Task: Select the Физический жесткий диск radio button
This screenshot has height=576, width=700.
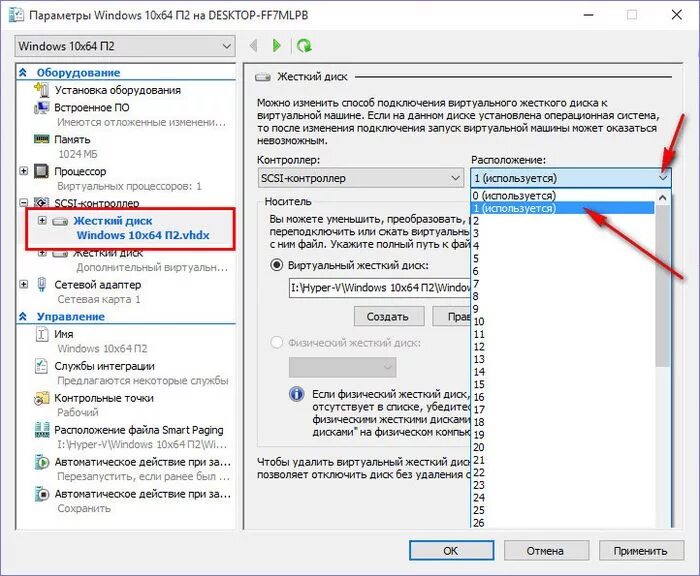Action: click(x=277, y=340)
